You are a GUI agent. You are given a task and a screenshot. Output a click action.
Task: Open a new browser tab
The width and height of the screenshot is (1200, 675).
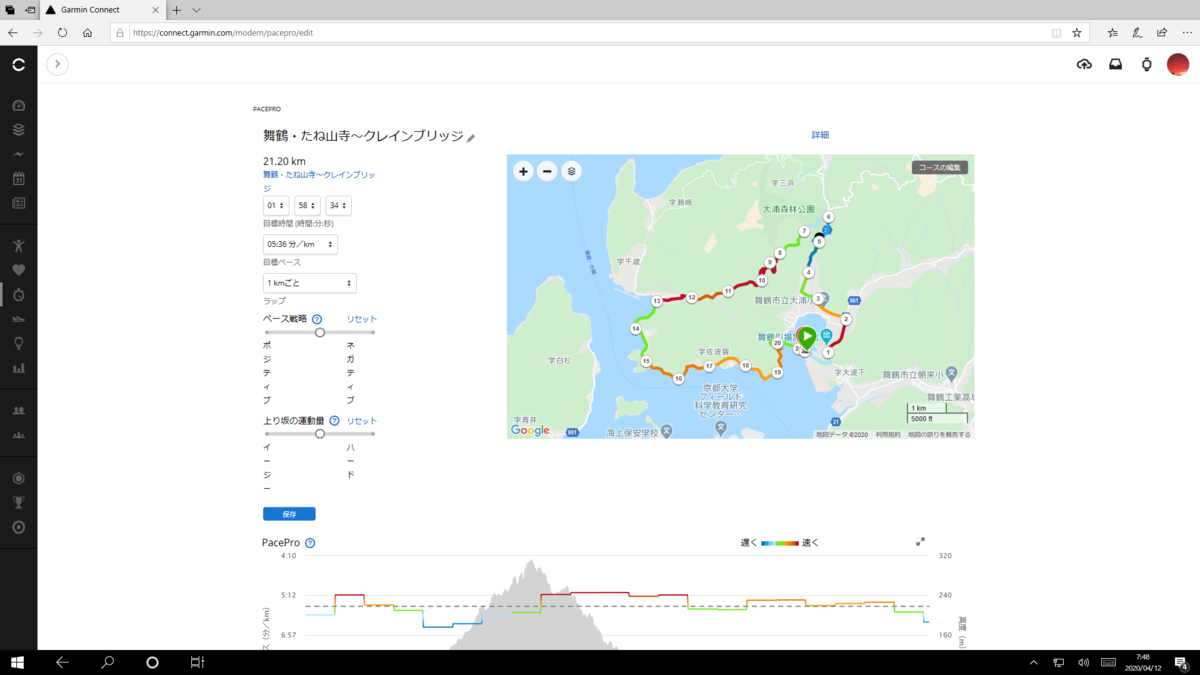coord(176,10)
